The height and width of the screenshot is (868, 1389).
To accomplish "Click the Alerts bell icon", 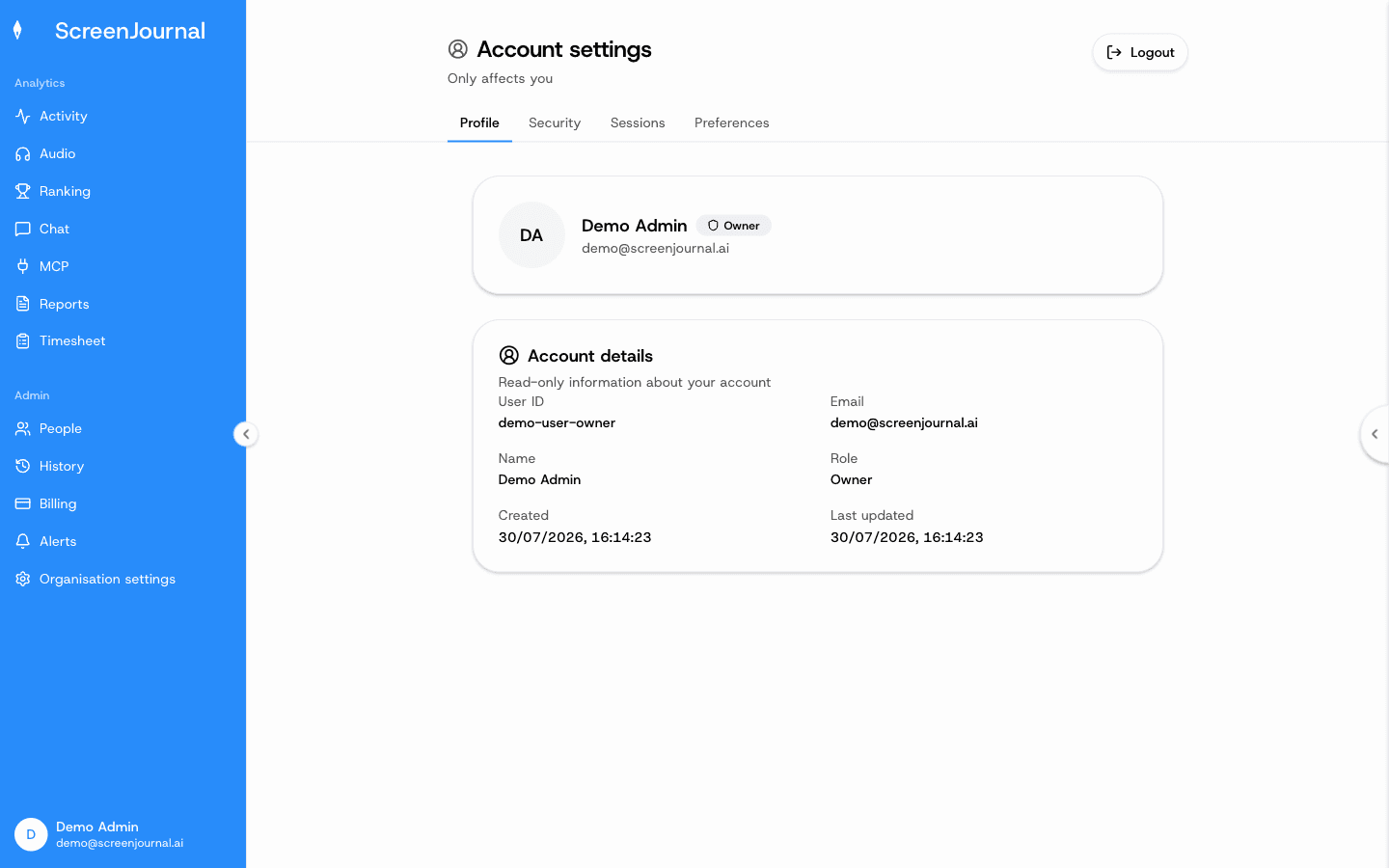I will click(x=23, y=541).
